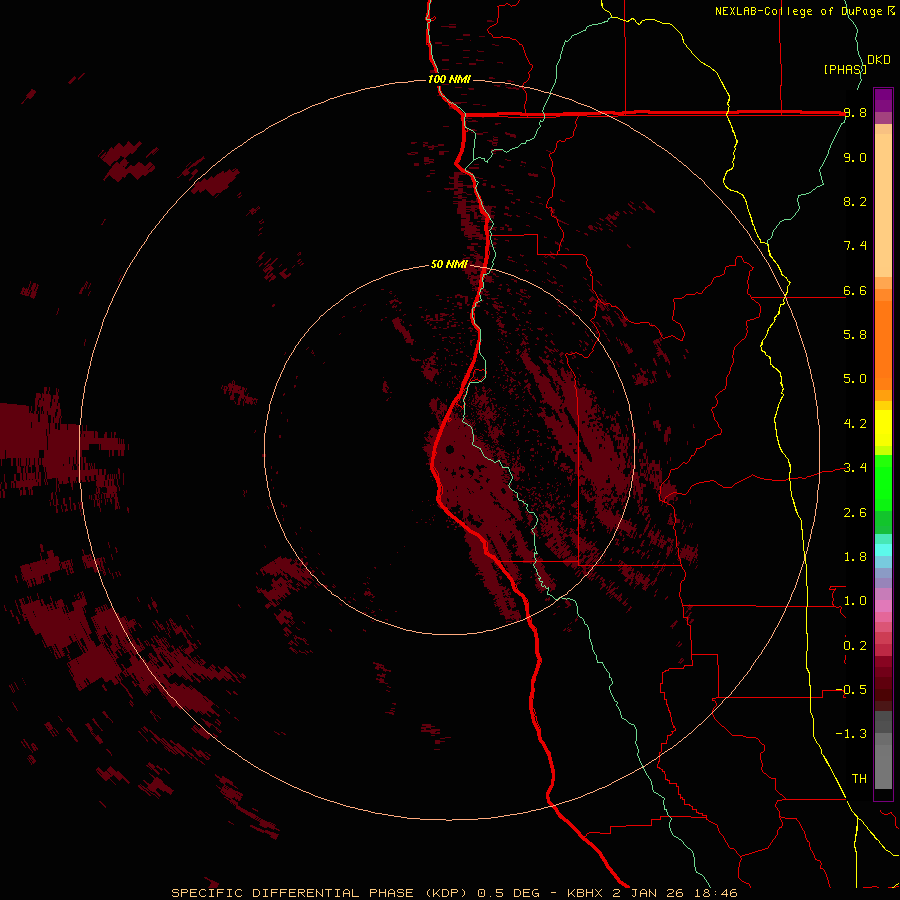The width and height of the screenshot is (900, 900).
Task: Select the 8.2 value on the color scale
Action: 855,201
